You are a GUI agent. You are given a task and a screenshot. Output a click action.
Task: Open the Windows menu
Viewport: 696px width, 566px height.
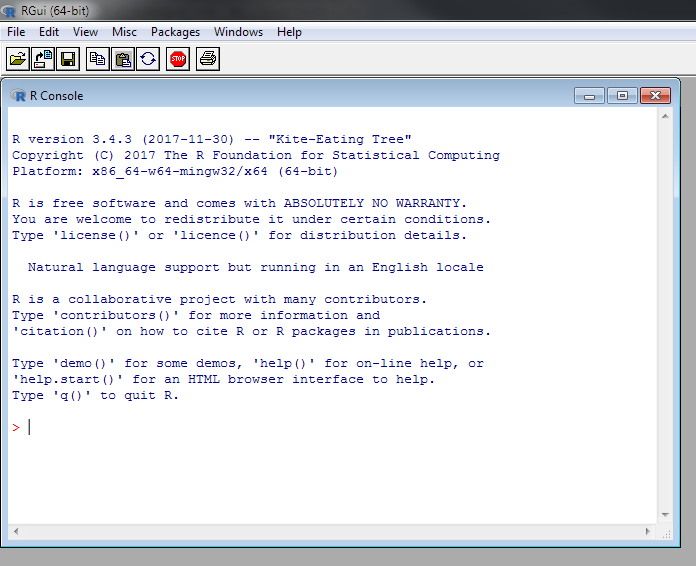pyautogui.click(x=238, y=32)
